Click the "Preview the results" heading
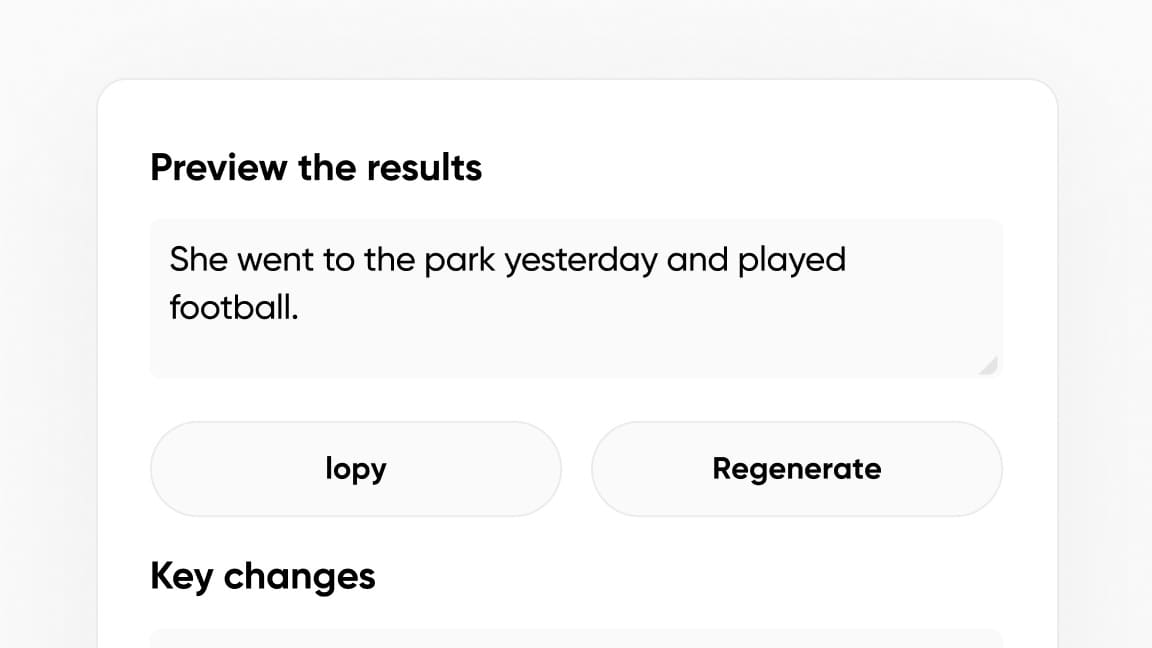Viewport: 1152px width, 648px height. pos(316,168)
